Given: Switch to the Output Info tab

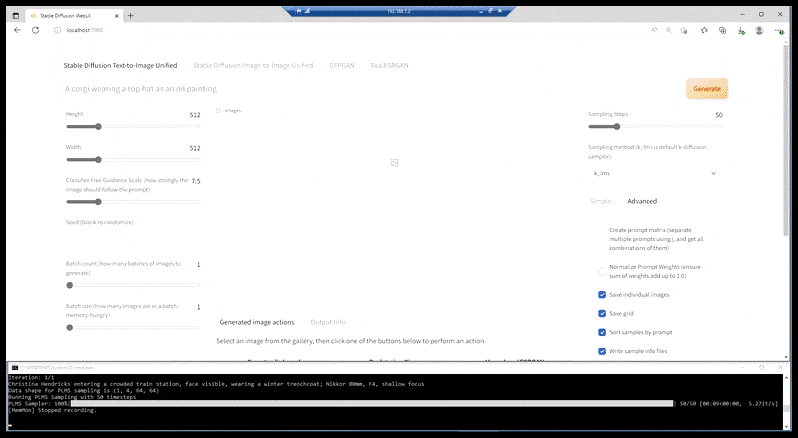Looking at the screenshot, I should (x=328, y=322).
